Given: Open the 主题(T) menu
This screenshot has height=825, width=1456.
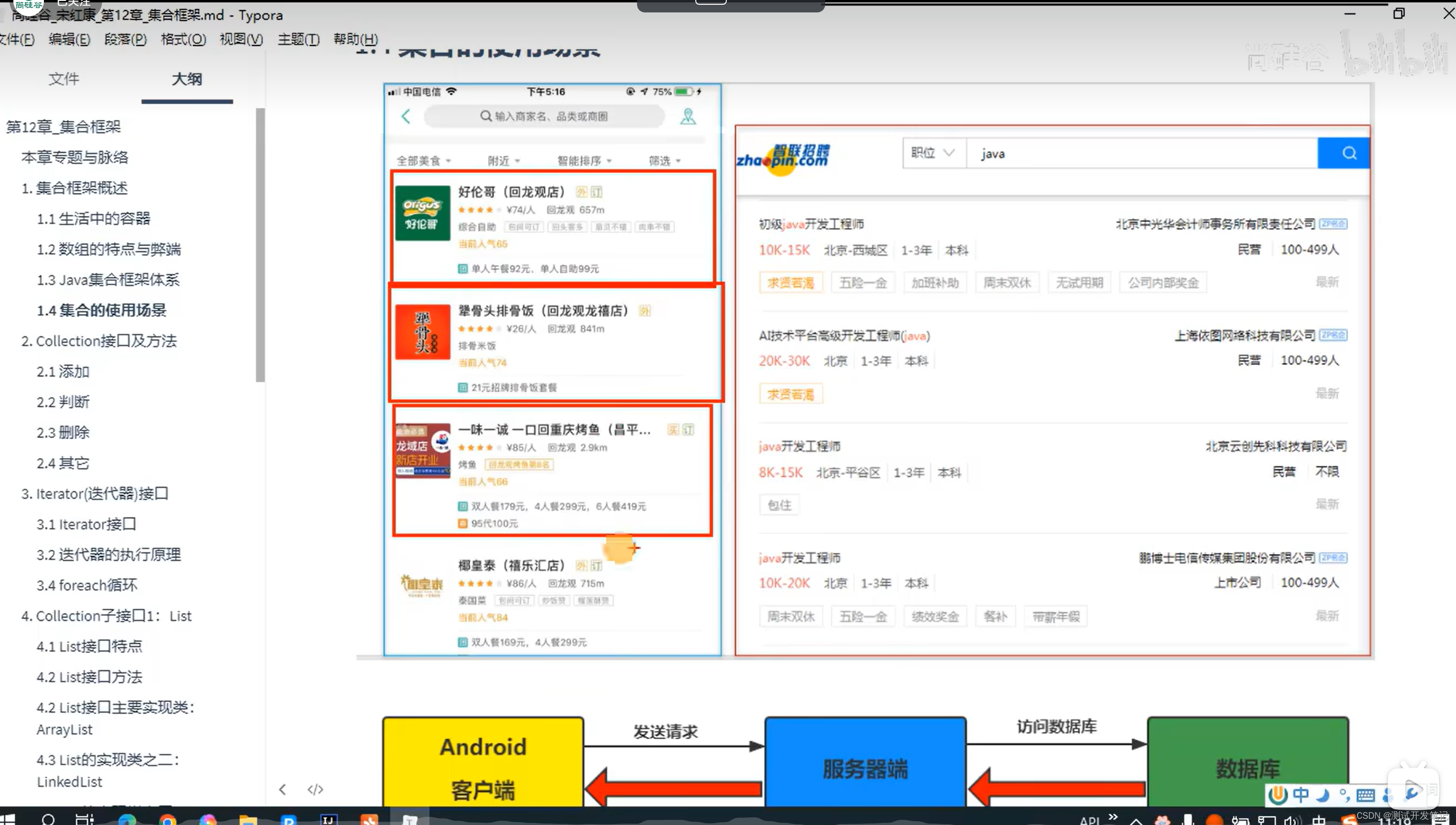Looking at the screenshot, I should [x=298, y=39].
